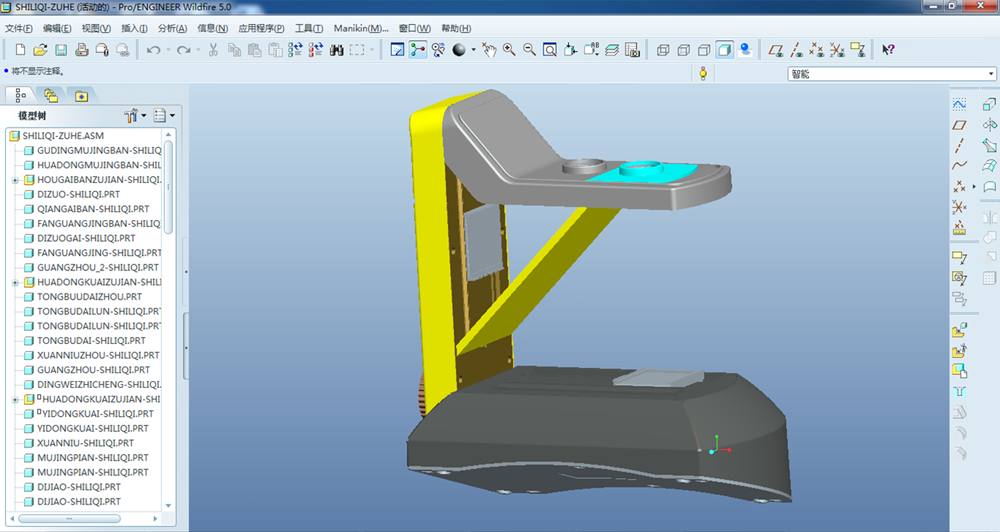Expand the HOUGAIBANZUJIAN-SHILIQI tree node

click(15, 180)
